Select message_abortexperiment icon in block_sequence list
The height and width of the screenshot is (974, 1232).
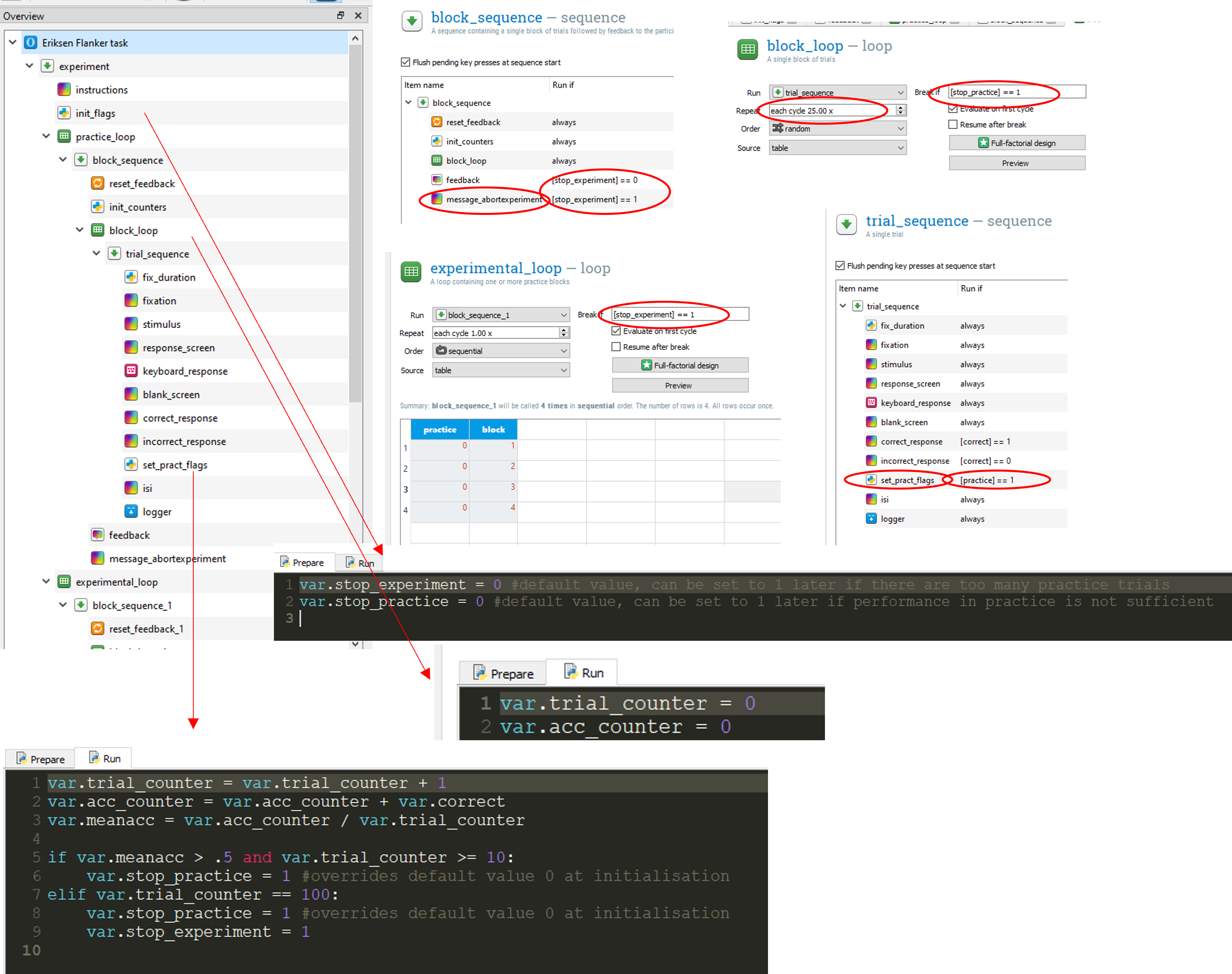(437, 199)
